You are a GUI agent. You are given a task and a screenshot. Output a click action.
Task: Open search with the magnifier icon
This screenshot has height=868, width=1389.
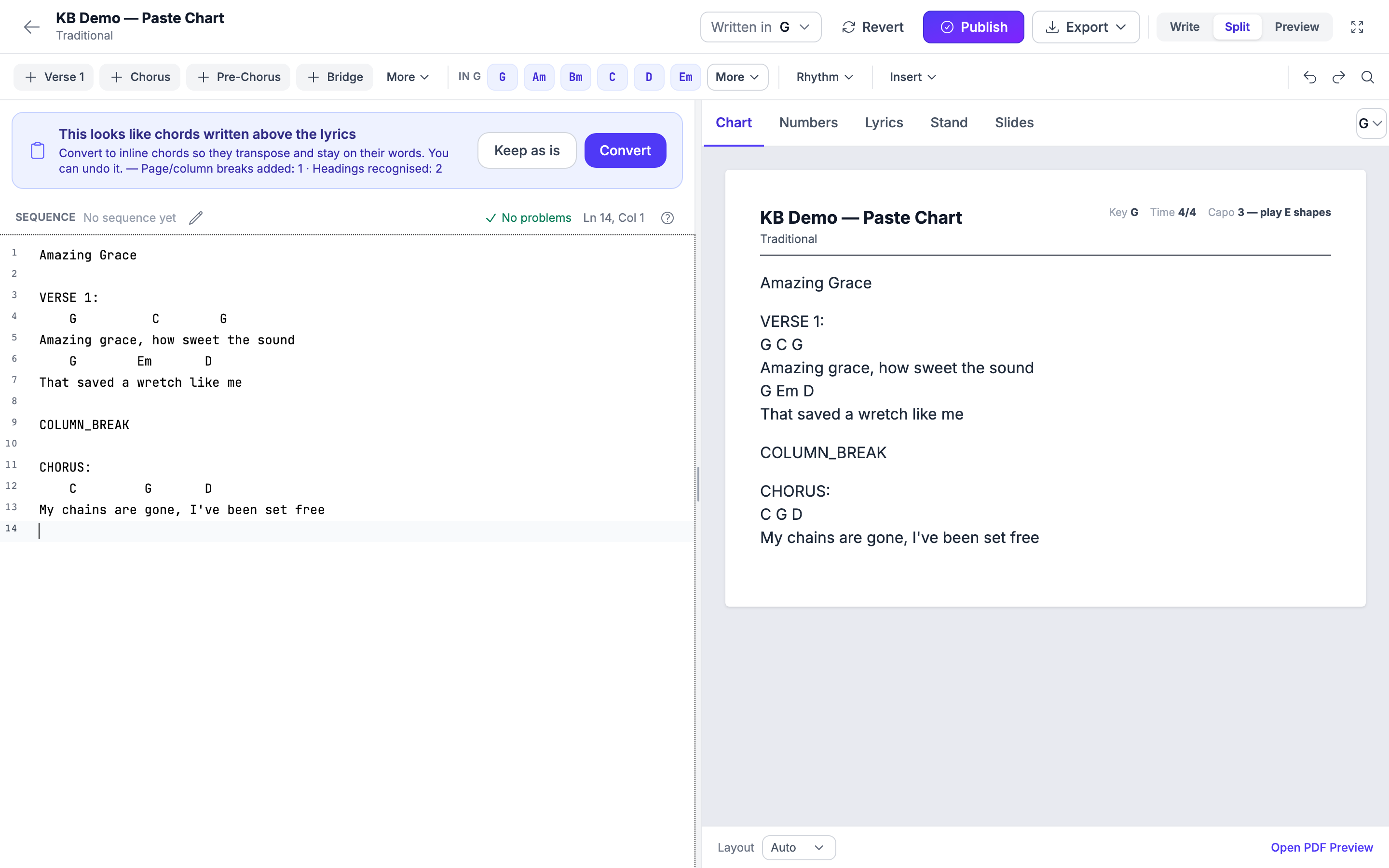point(1368,77)
